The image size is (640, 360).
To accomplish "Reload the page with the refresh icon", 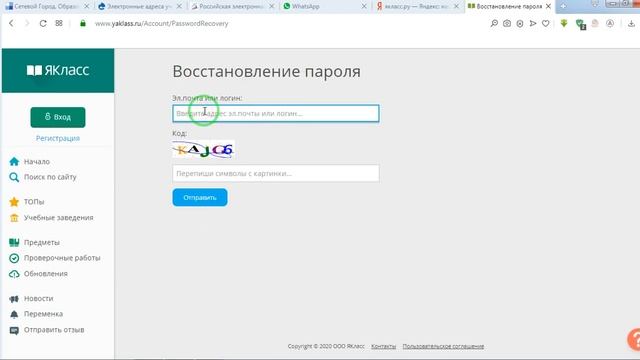I will click(x=43, y=24).
